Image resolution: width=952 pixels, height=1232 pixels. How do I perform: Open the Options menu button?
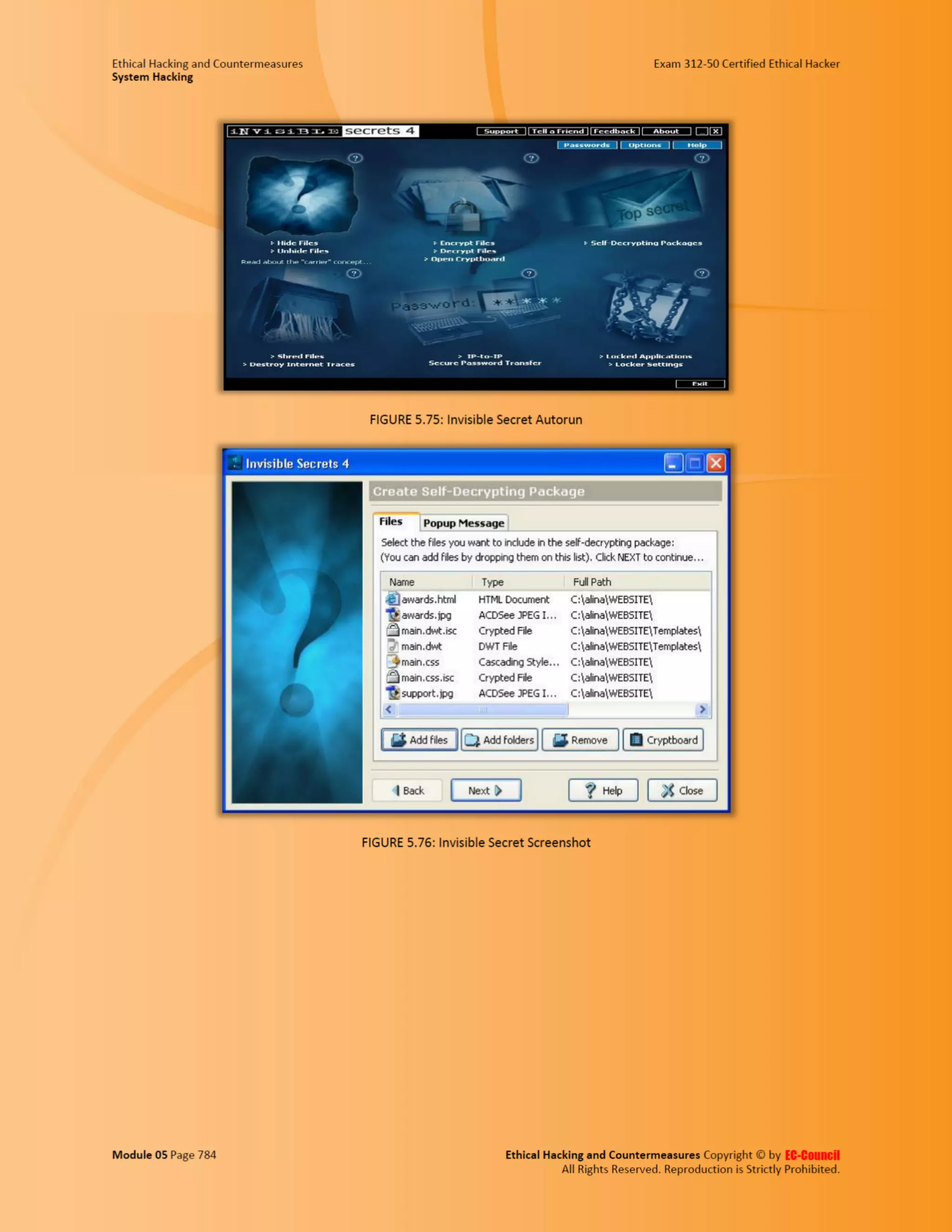tap(645, 145)
